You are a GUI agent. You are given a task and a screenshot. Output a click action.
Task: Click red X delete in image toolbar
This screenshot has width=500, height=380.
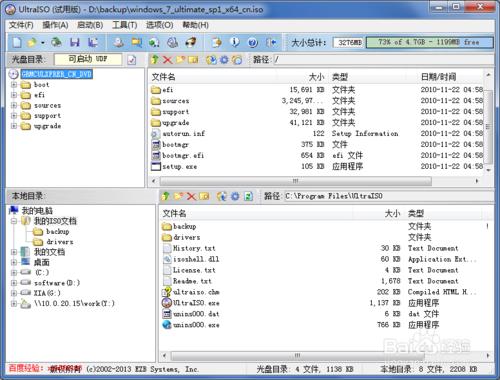[167, 60]
